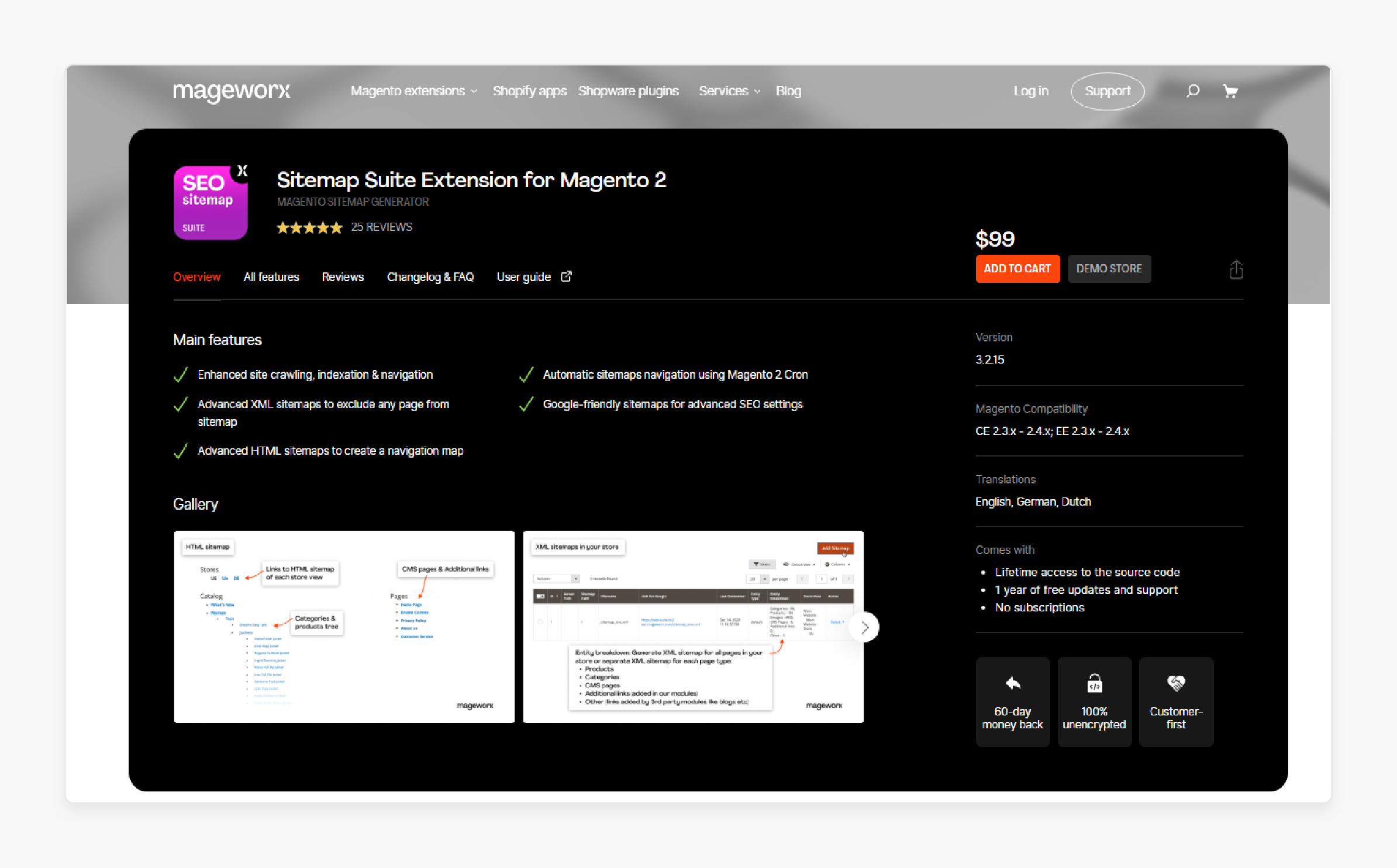Click the $99 price
This screenshot has height=868, width=1397.
[995, 239]
